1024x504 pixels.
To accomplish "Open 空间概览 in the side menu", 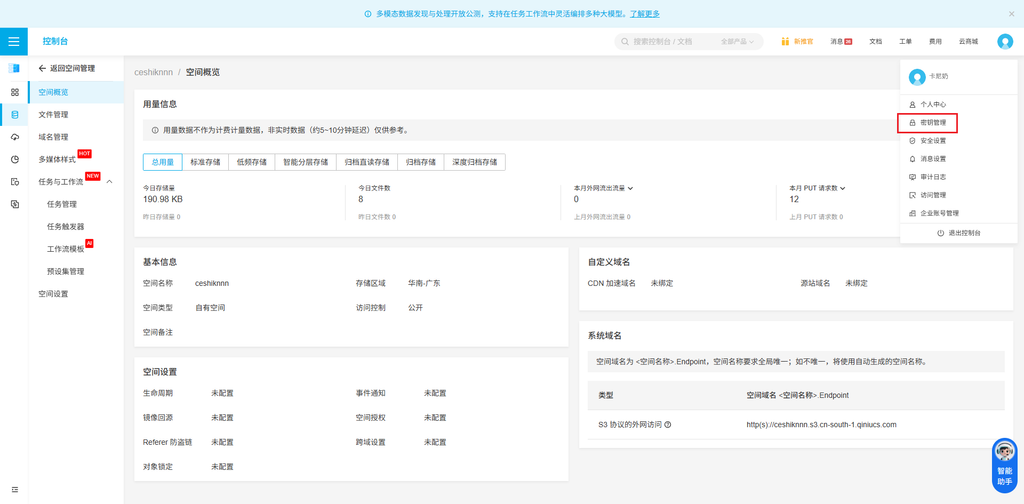I will click(x=76, y=92).
